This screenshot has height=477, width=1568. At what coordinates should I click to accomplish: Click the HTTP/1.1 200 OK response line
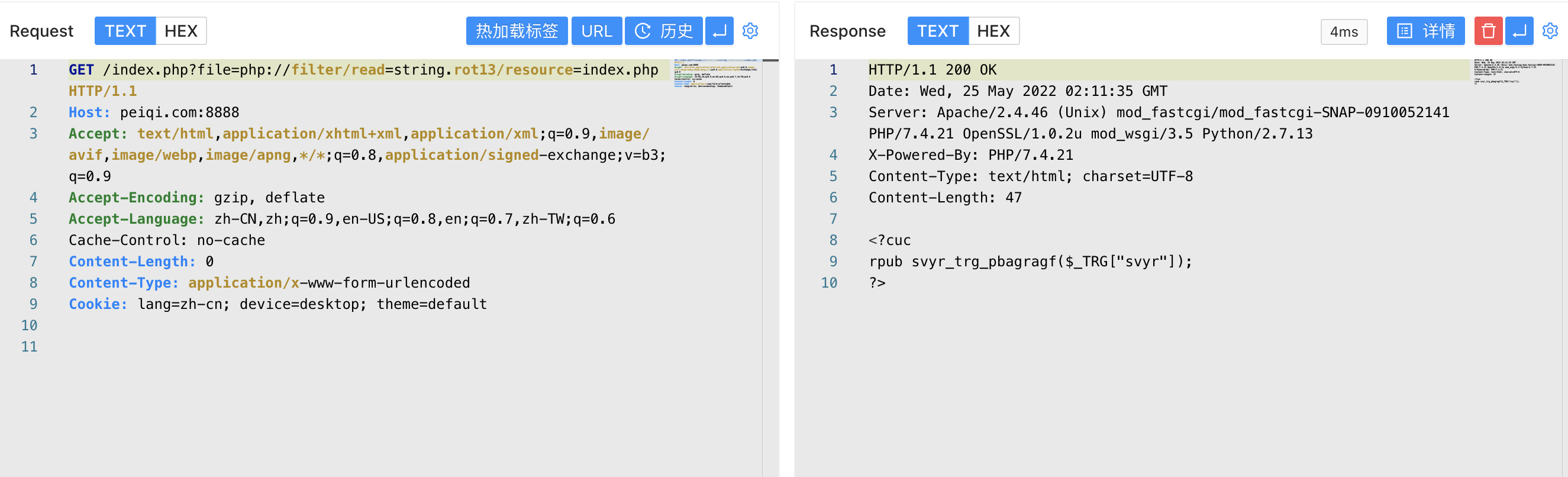click(933, 70)
